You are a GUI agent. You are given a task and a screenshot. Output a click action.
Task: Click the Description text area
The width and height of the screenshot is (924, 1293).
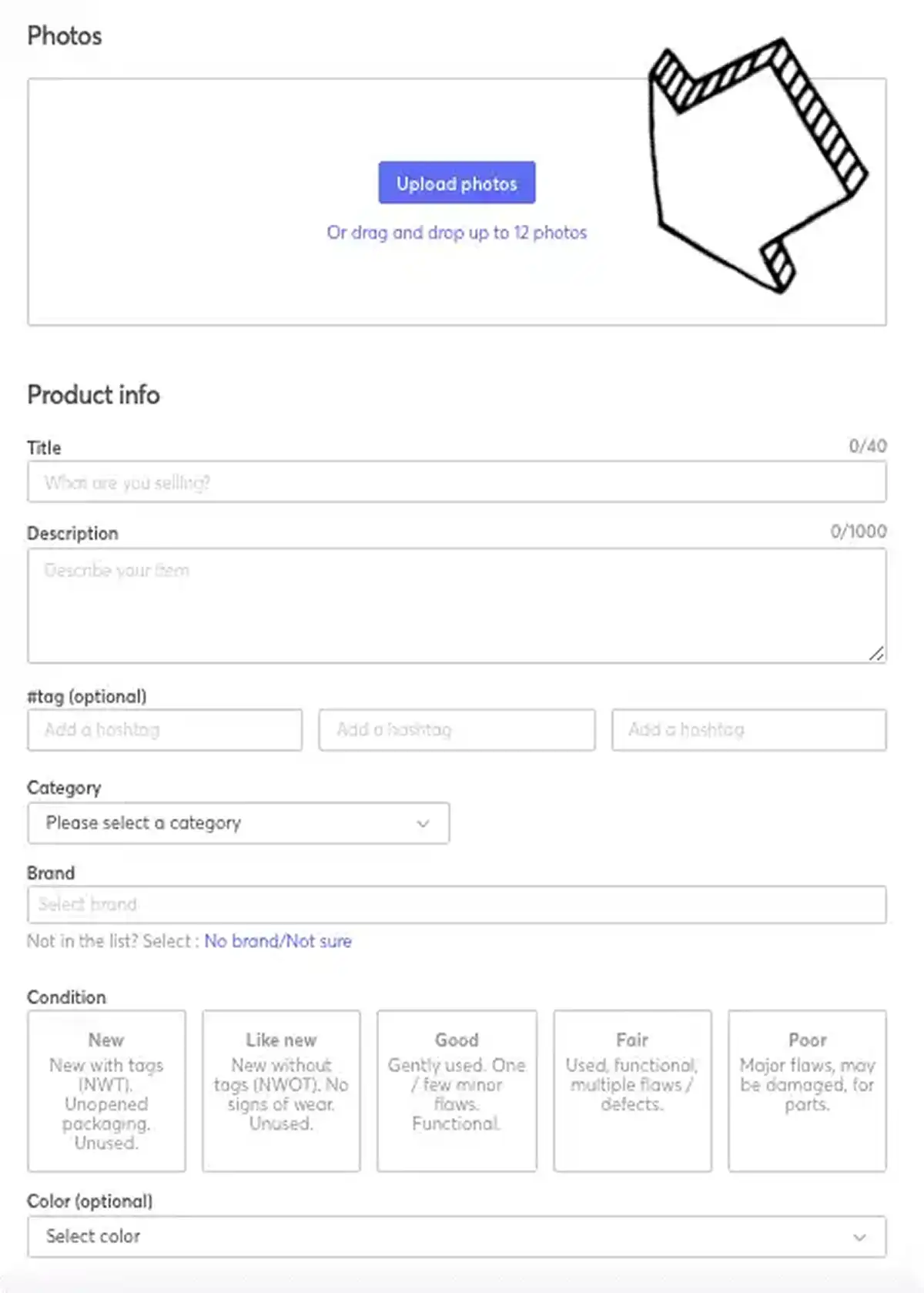(x=457, y=605)
